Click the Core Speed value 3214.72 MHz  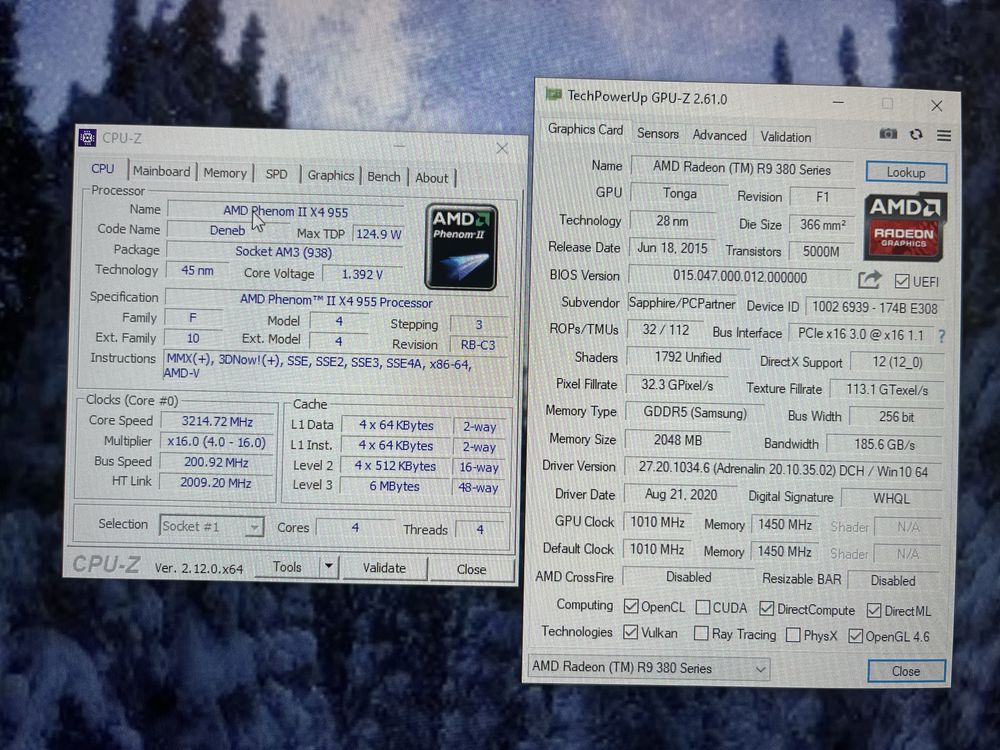coord(217,421)
